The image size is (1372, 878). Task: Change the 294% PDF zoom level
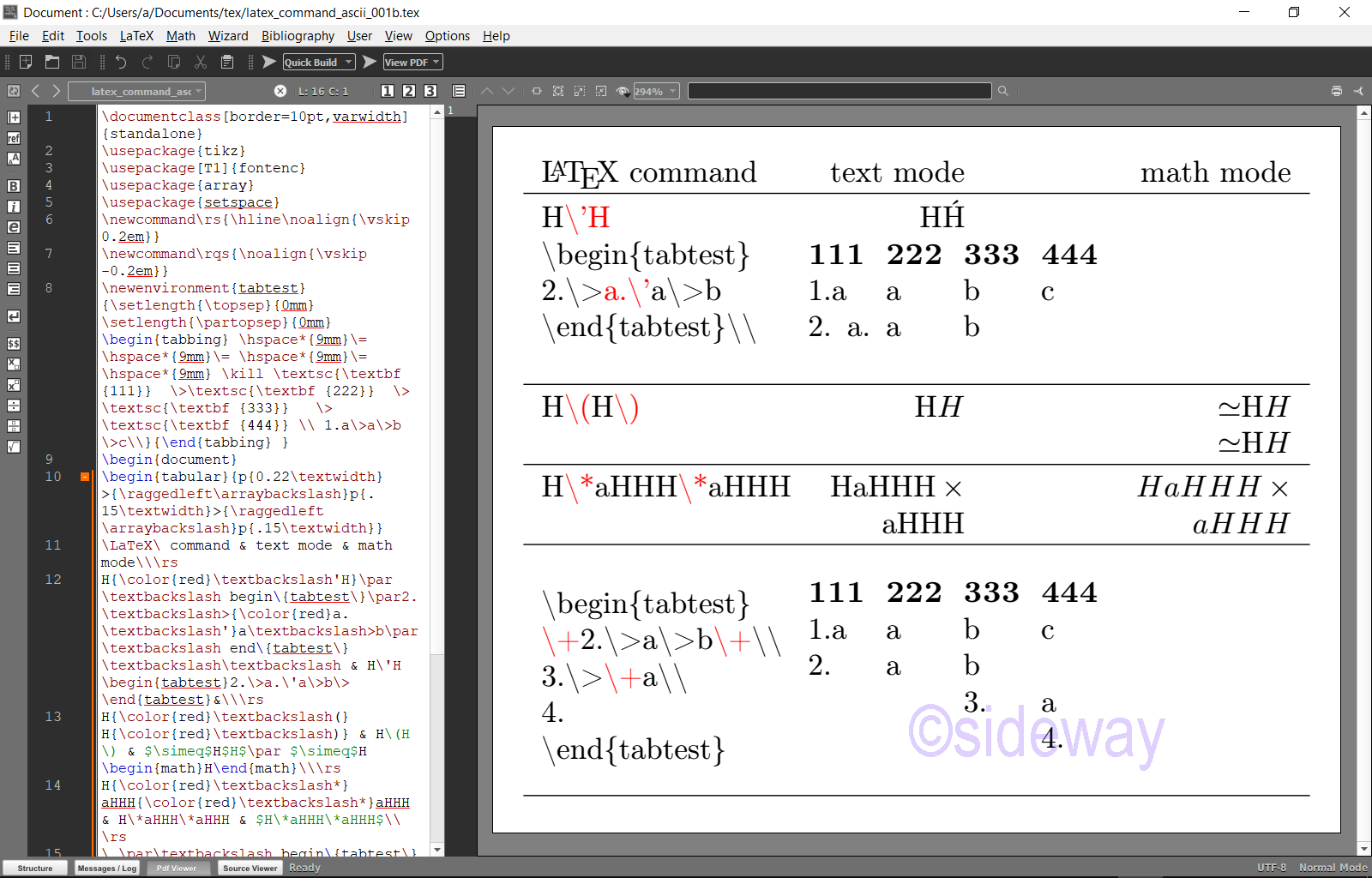coord(656,90)
